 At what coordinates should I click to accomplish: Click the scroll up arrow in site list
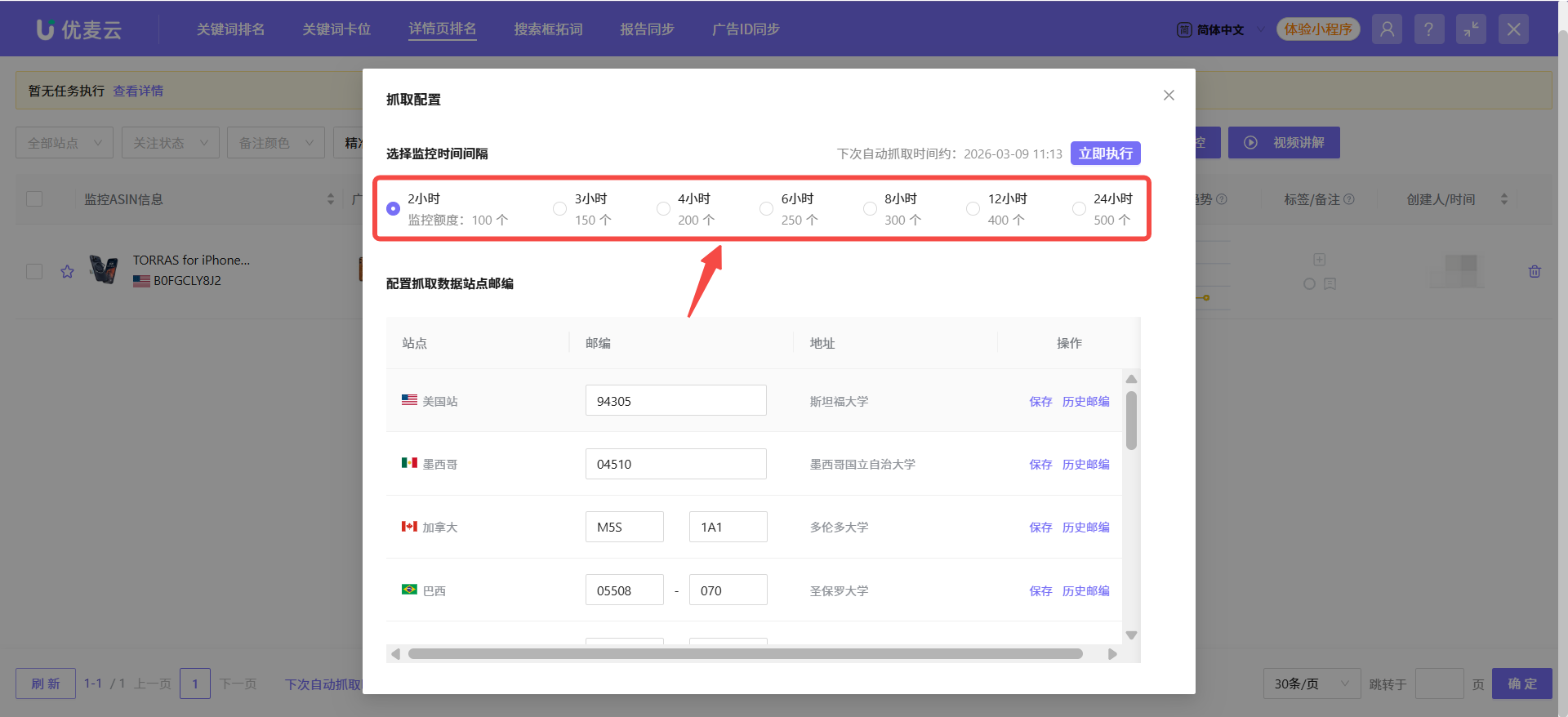click(x=1131, y=379)
